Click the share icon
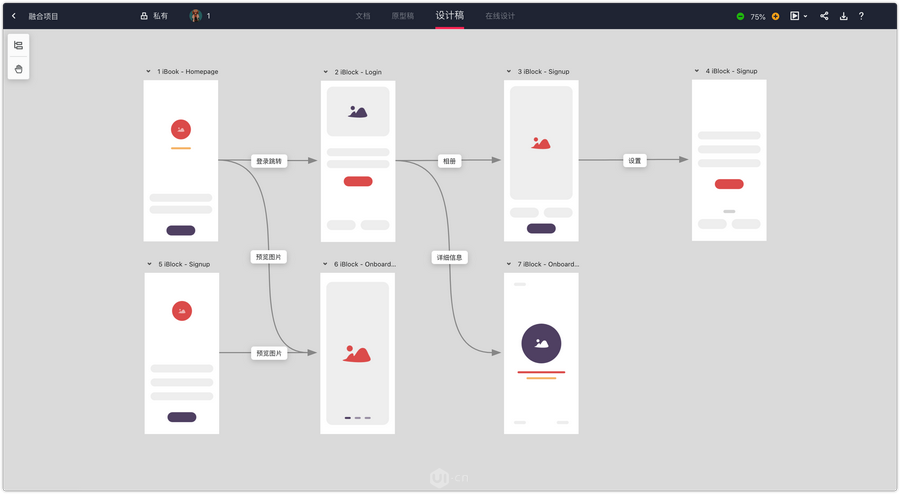The width and height of the screenshot is (900, 494). click(x=824, y=16)
